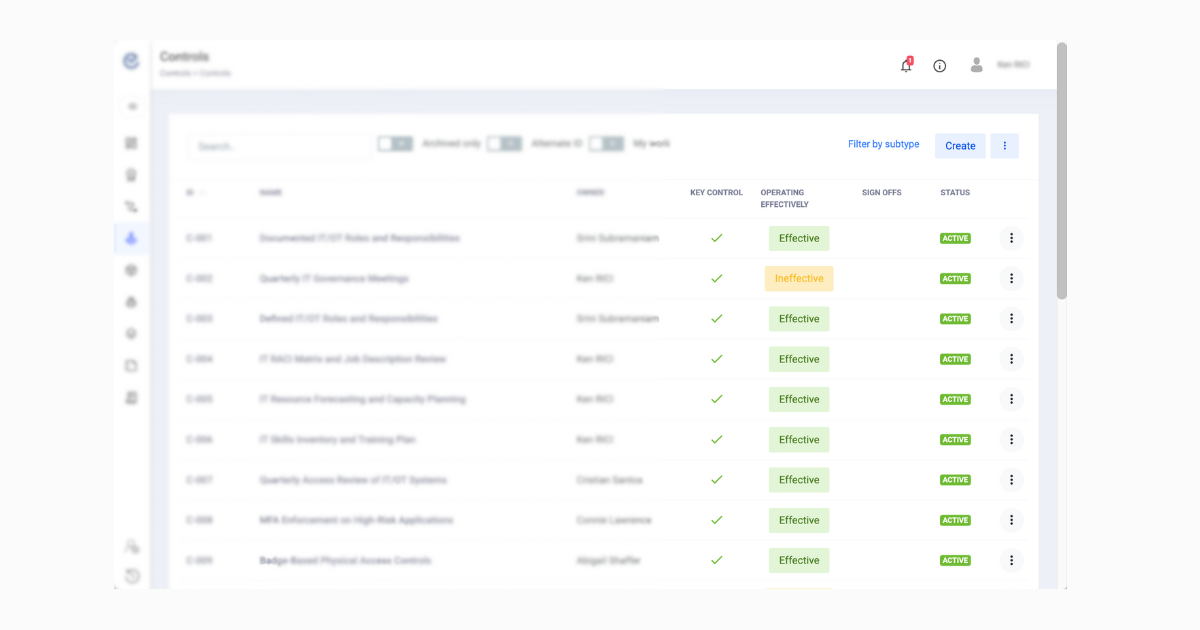
Task: Toggle the Archived only switch
Action: pyautogui.click(x=395, y=144)
